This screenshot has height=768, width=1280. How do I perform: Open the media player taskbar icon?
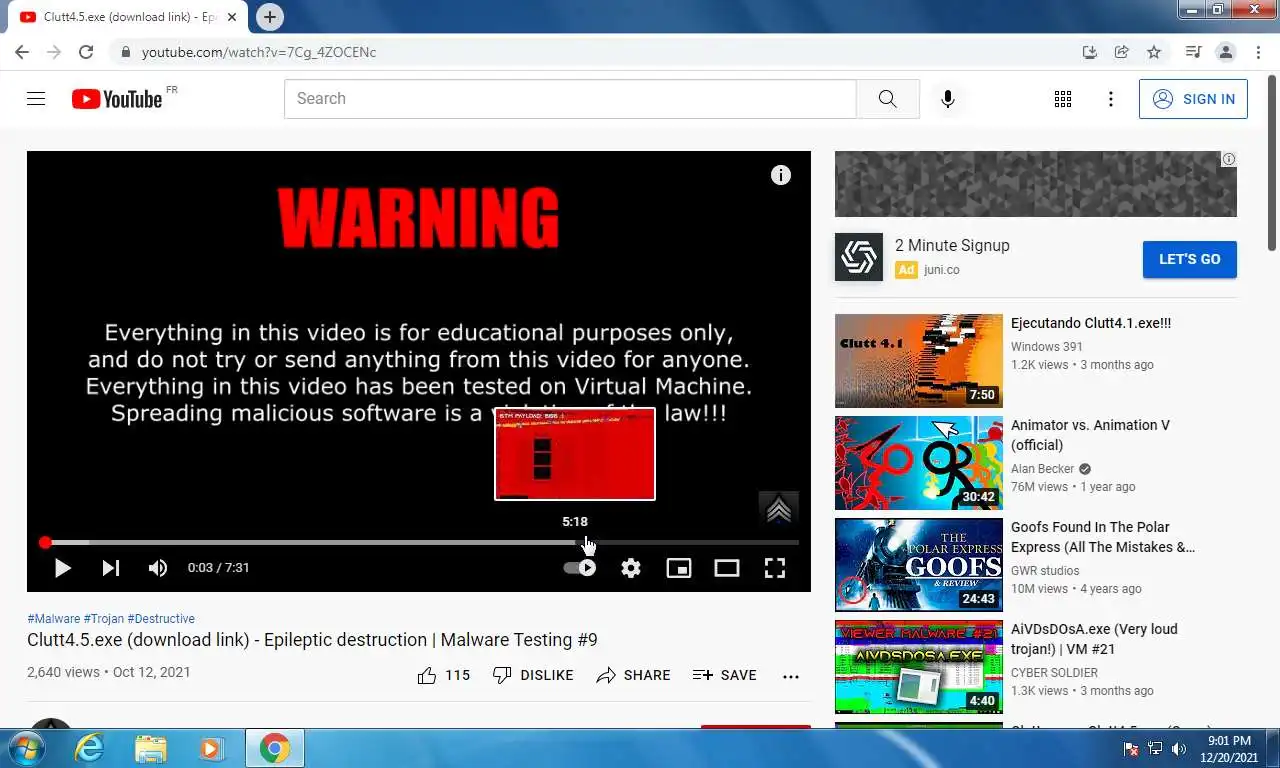(211, 748)
